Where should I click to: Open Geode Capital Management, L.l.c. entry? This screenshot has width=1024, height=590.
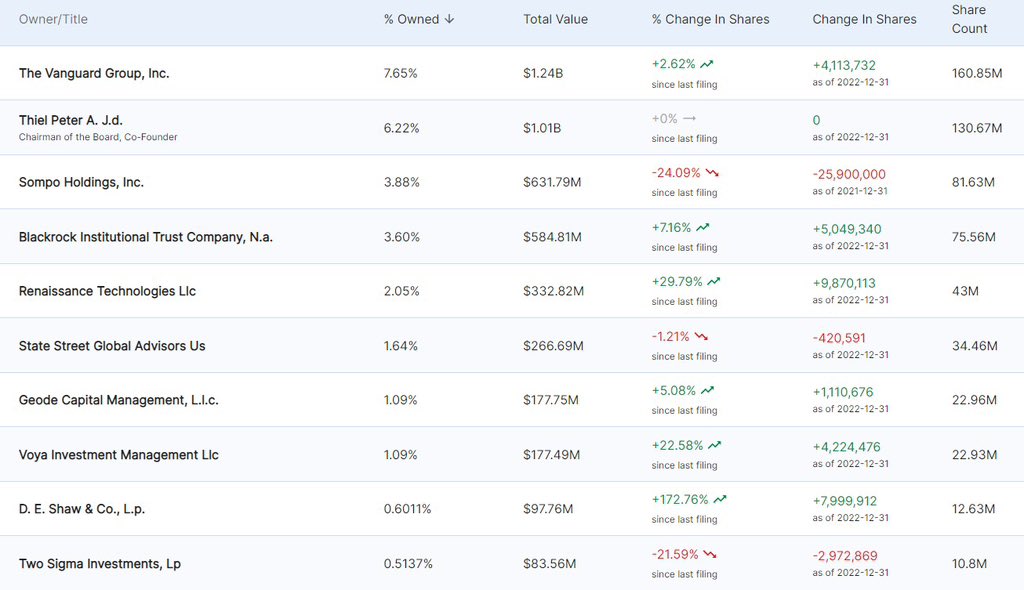point(118,400)
